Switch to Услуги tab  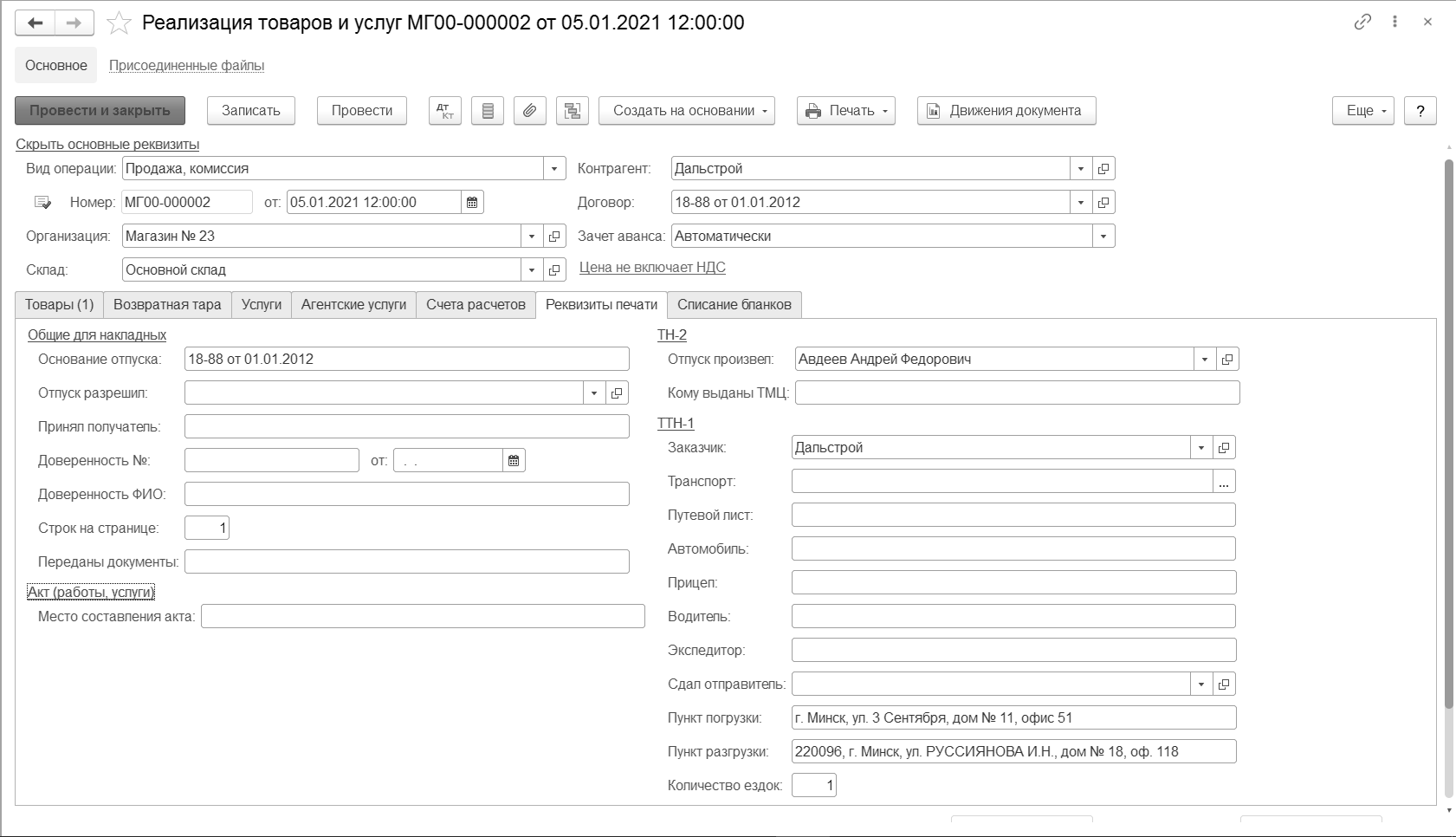tap(262, 304)
